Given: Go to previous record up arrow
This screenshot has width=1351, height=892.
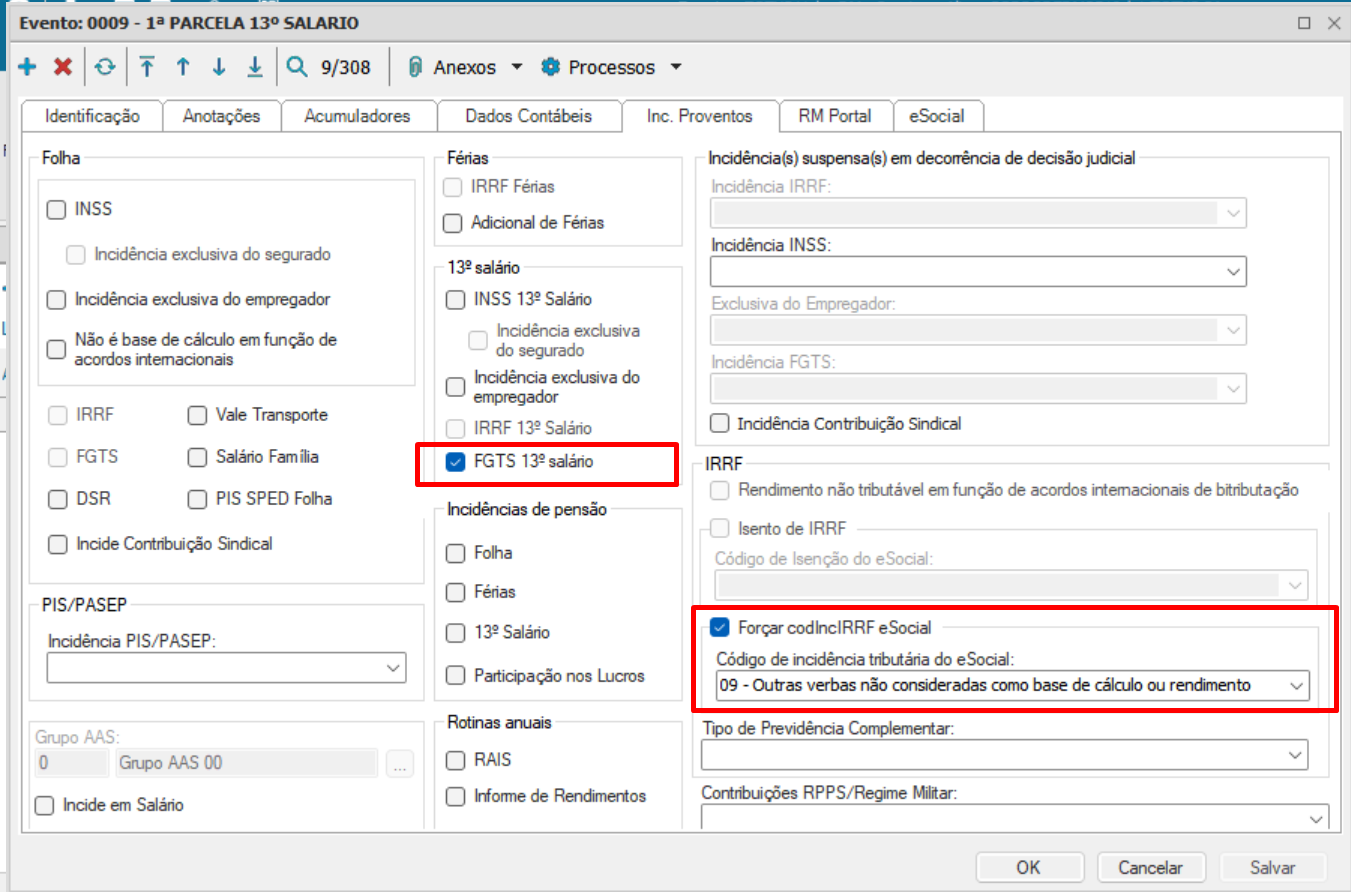Looking at the screenshot, I should (x=183, y=67).
